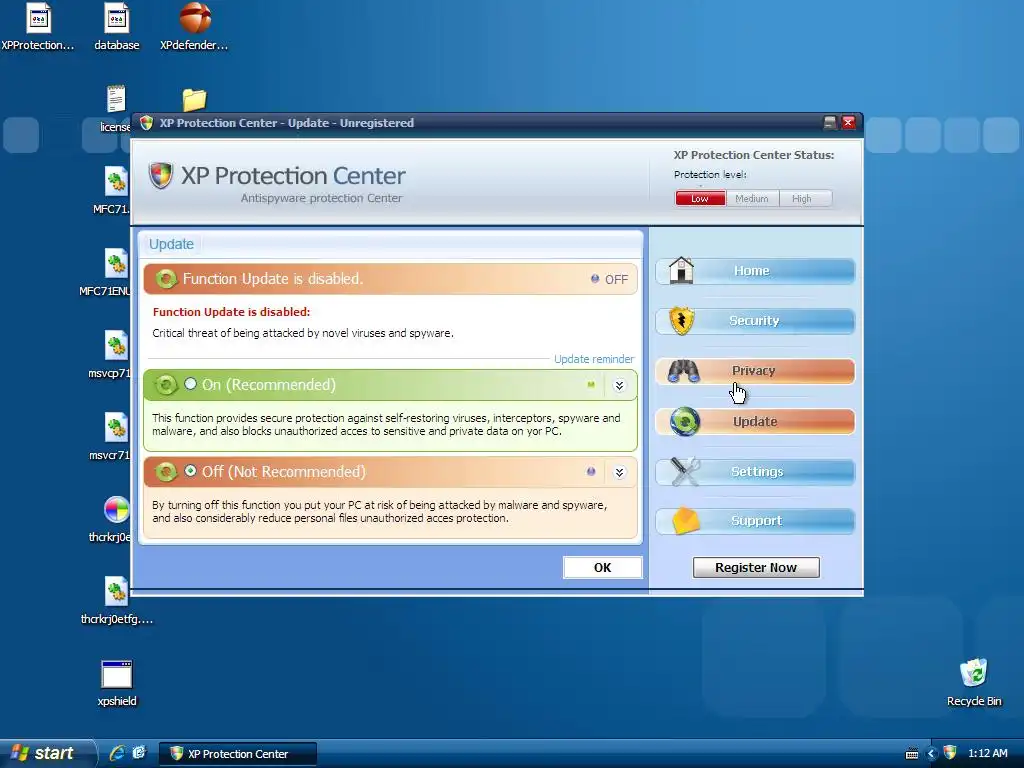Click the orange icon in Off (Not Recommended) row
Screen dimensions: 1024x768
coord(166,472)
